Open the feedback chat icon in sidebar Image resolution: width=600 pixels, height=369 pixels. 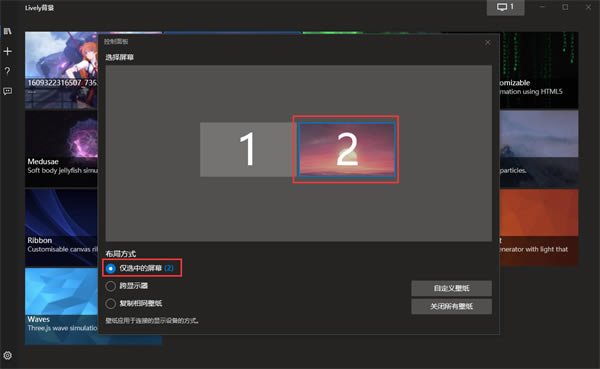tap(7, 91)
